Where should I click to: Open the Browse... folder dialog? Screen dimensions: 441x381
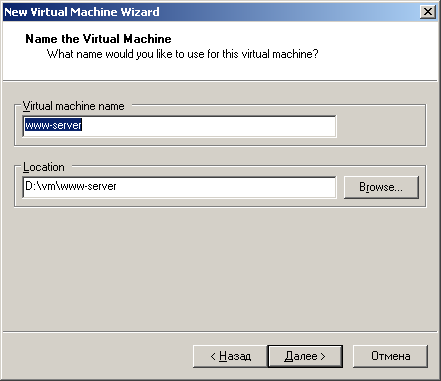(381, 187)
